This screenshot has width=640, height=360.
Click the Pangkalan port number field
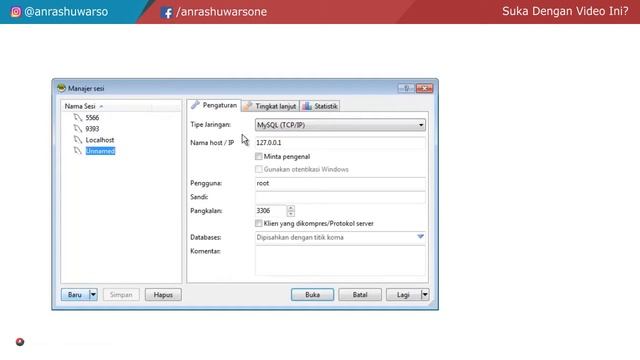(271, 211)
